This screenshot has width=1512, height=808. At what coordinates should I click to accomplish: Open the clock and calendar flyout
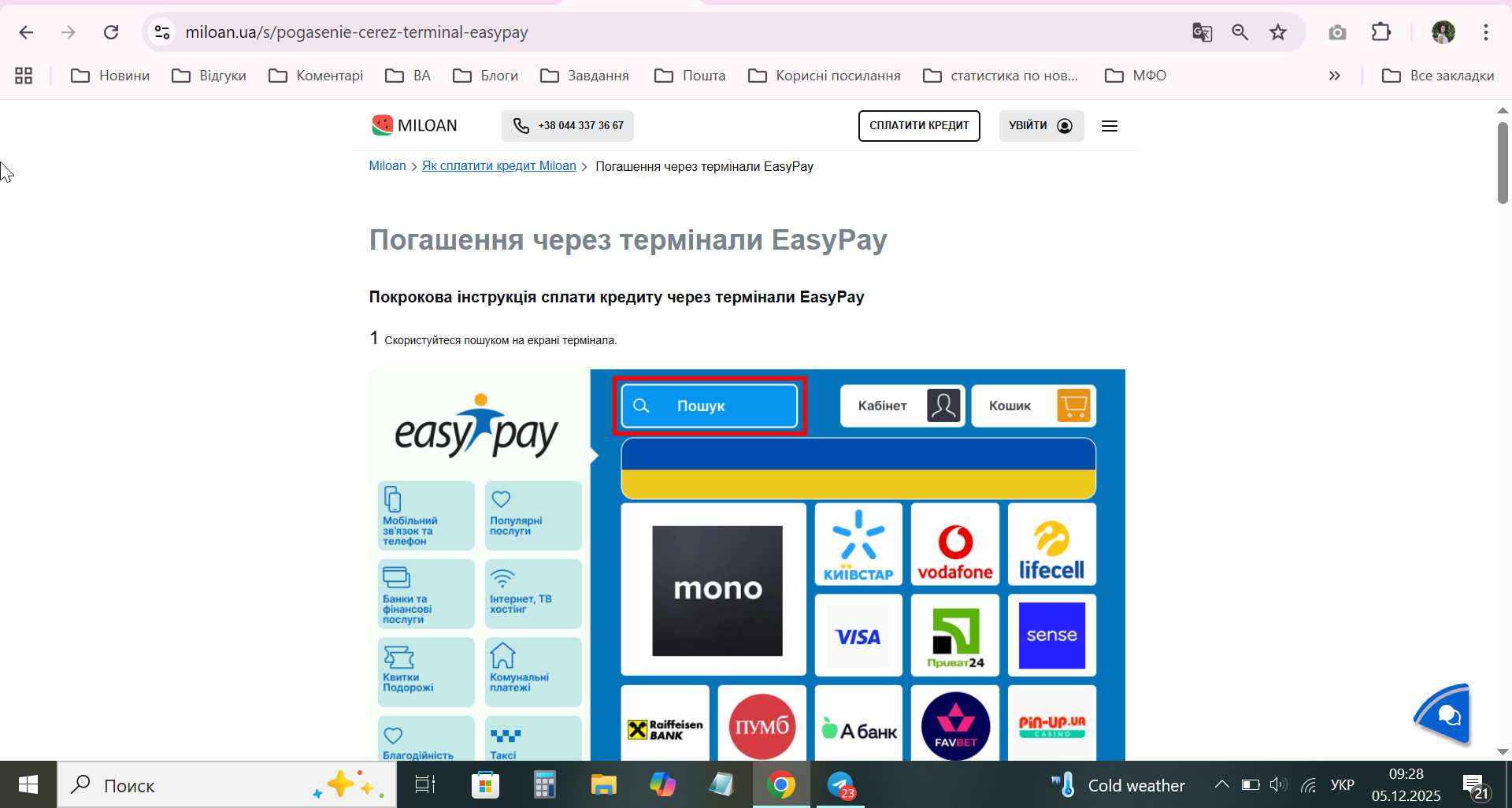1406,784
